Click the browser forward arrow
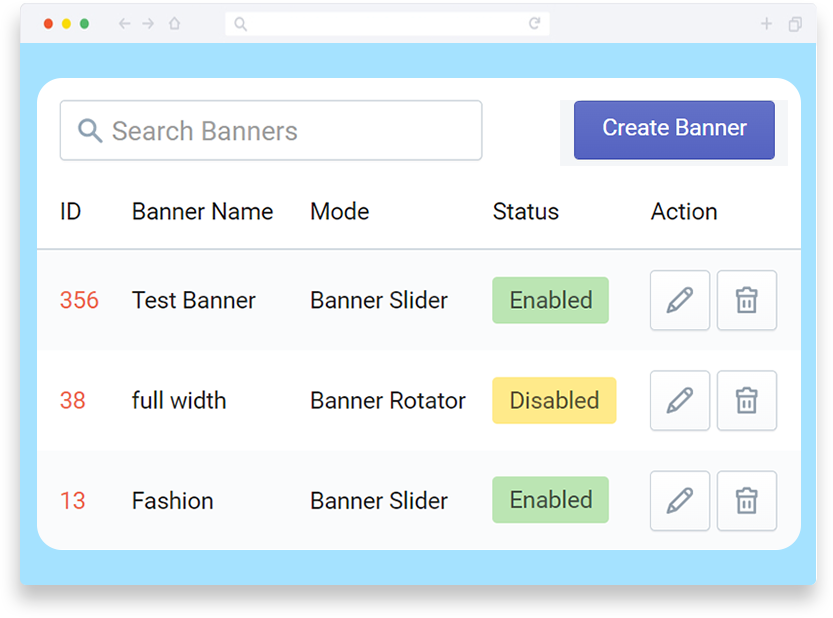Screen dimensions: 833x618 (x=148, y=24)
